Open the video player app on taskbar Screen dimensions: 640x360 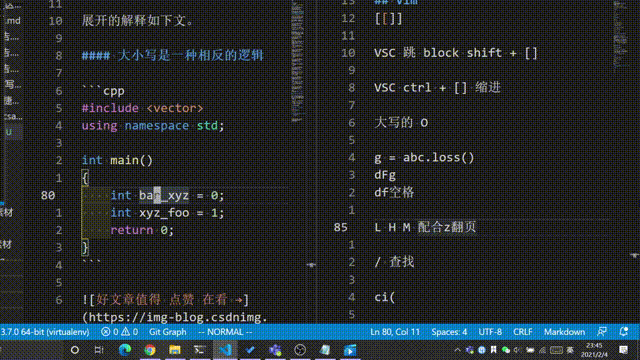coord(350,350)
